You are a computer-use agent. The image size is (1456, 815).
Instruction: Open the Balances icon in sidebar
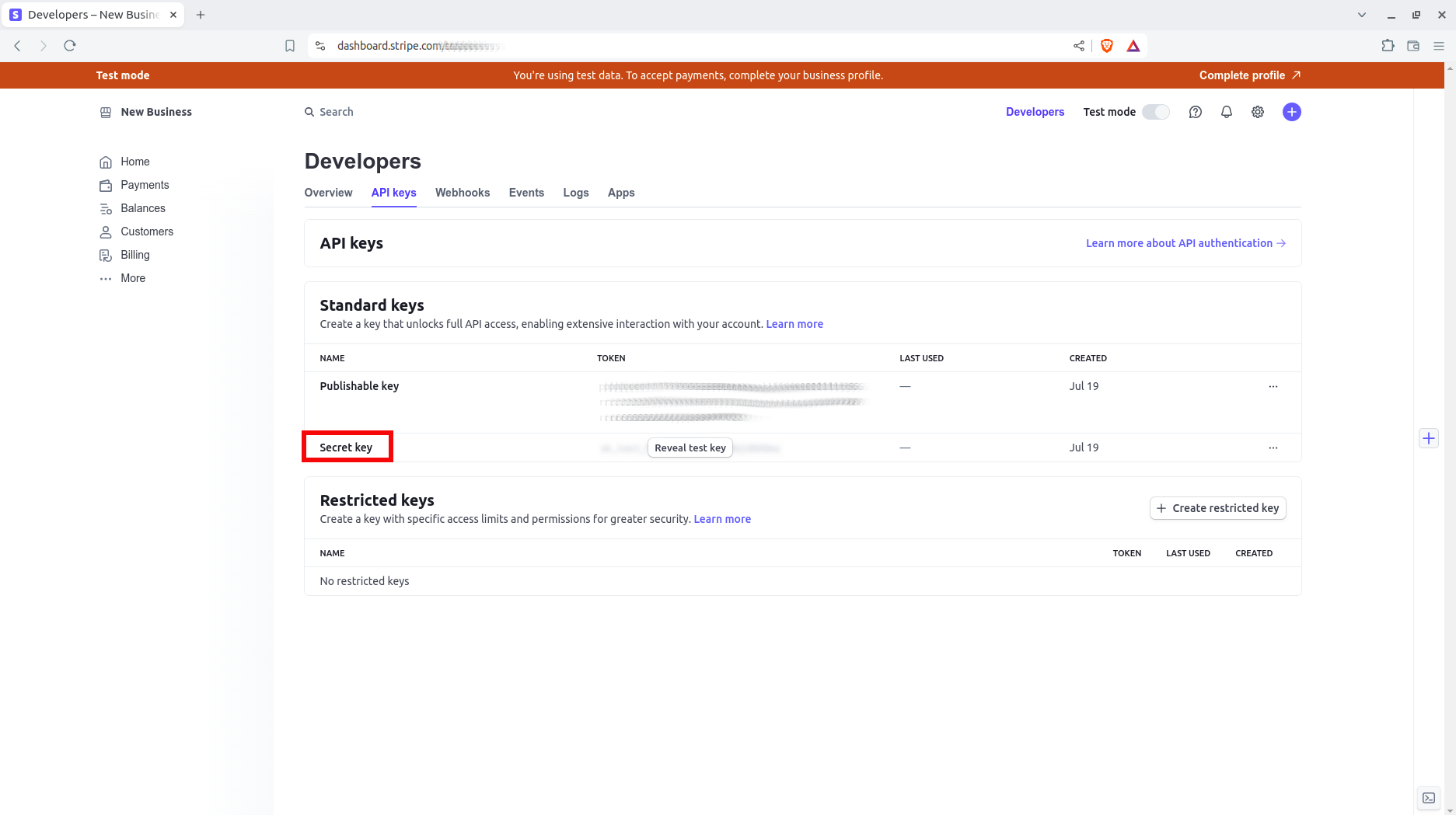point(106,208)
